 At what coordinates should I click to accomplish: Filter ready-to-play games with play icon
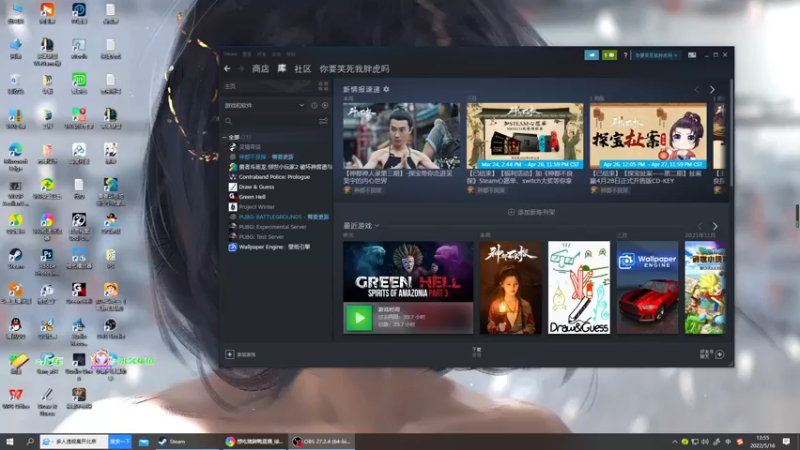[325, 105]
